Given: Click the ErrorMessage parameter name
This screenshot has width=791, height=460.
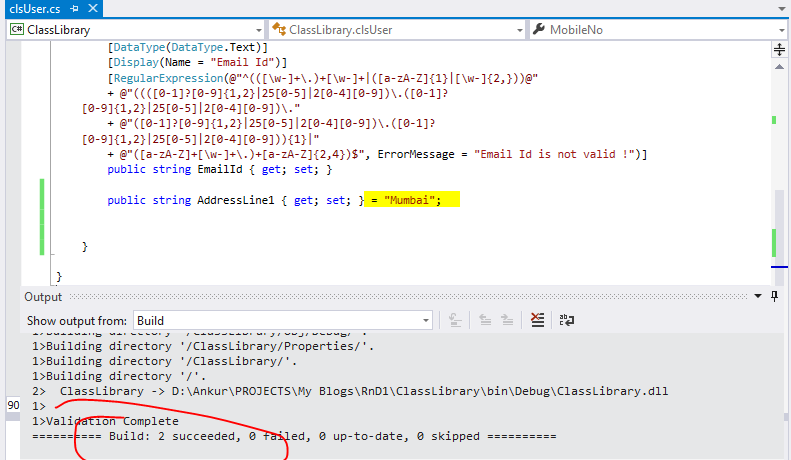Looking at the screenshot, I should [416, 154].
